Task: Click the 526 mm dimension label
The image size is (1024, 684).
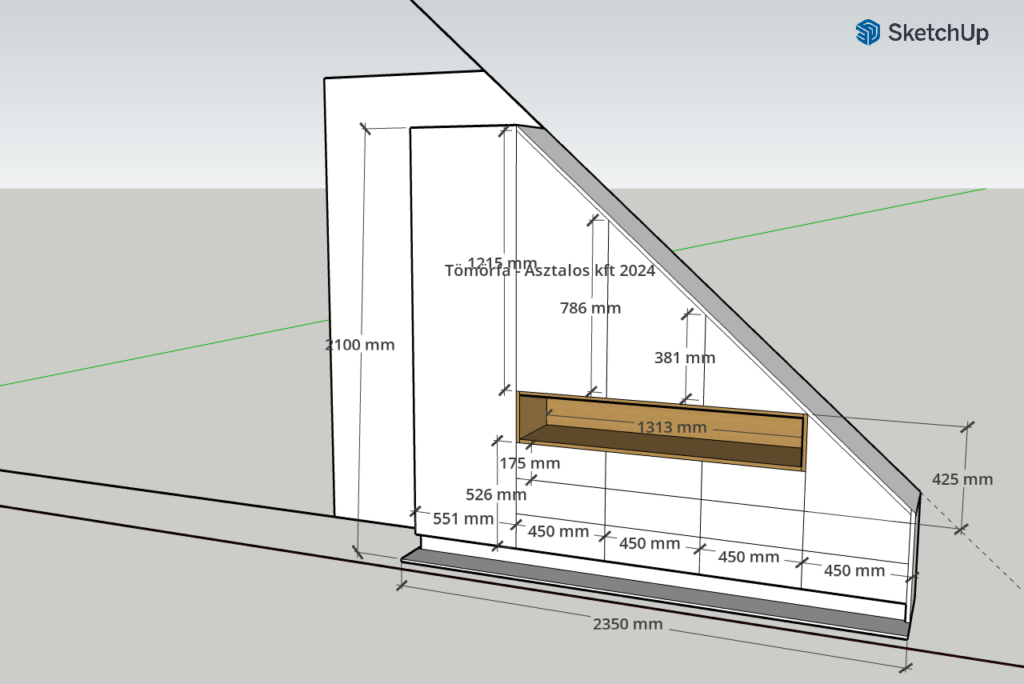Action: tap(496, 494)
